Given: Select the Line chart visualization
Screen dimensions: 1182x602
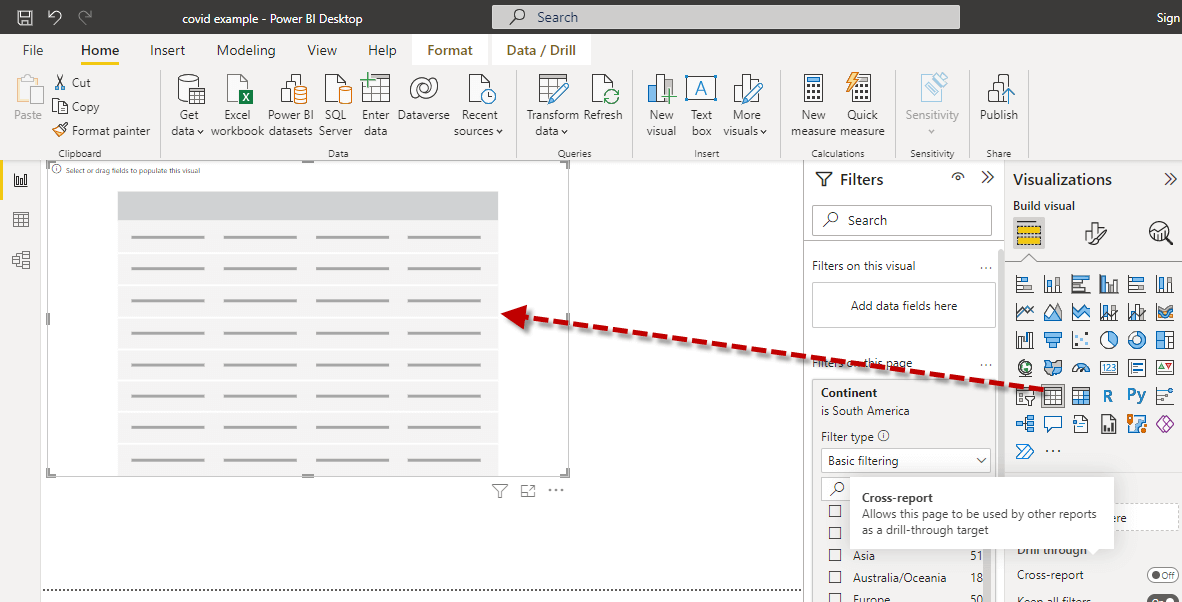Looking at the screenshot, I should (1025, 311).
